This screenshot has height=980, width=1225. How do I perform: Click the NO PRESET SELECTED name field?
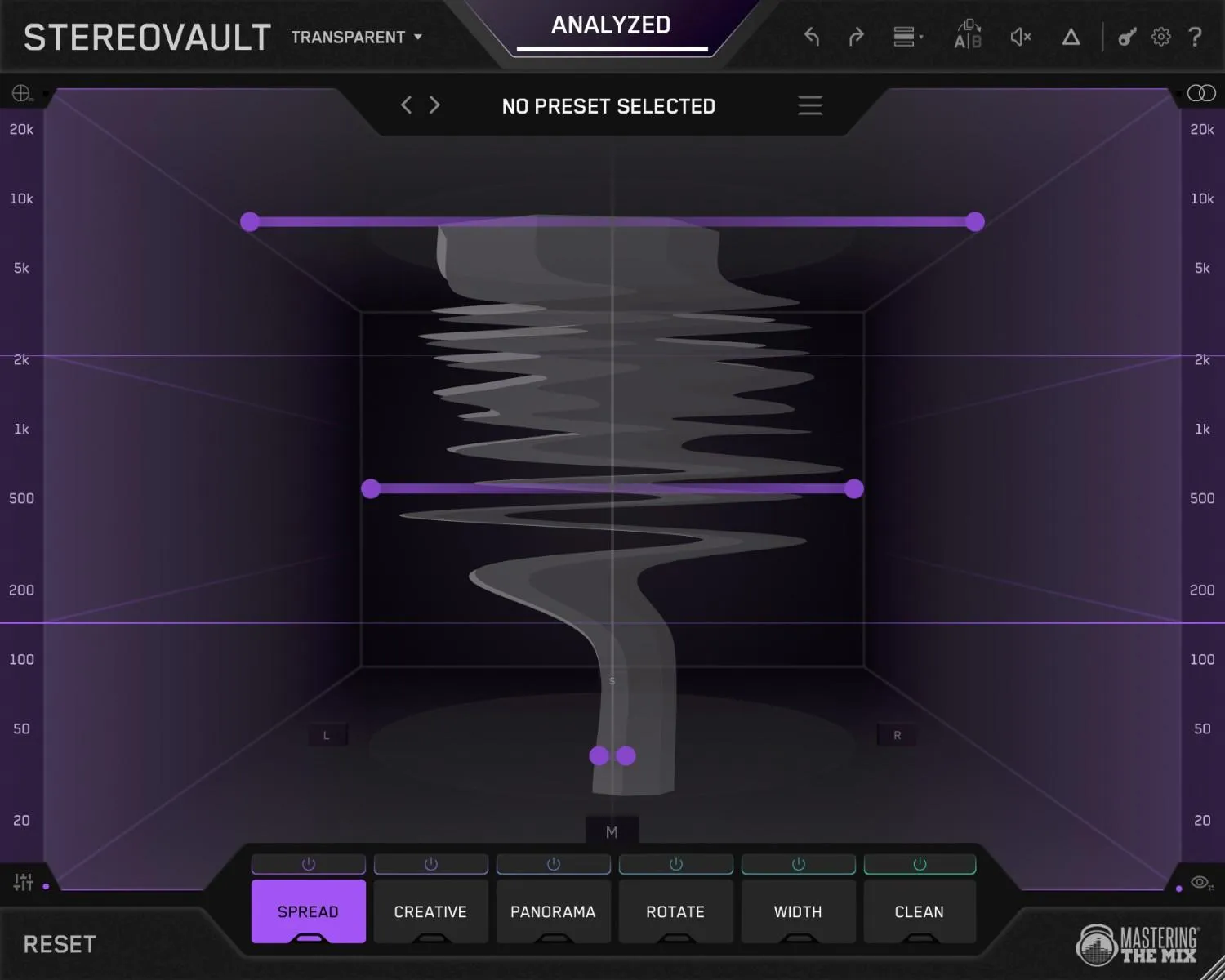coord(608,106)
